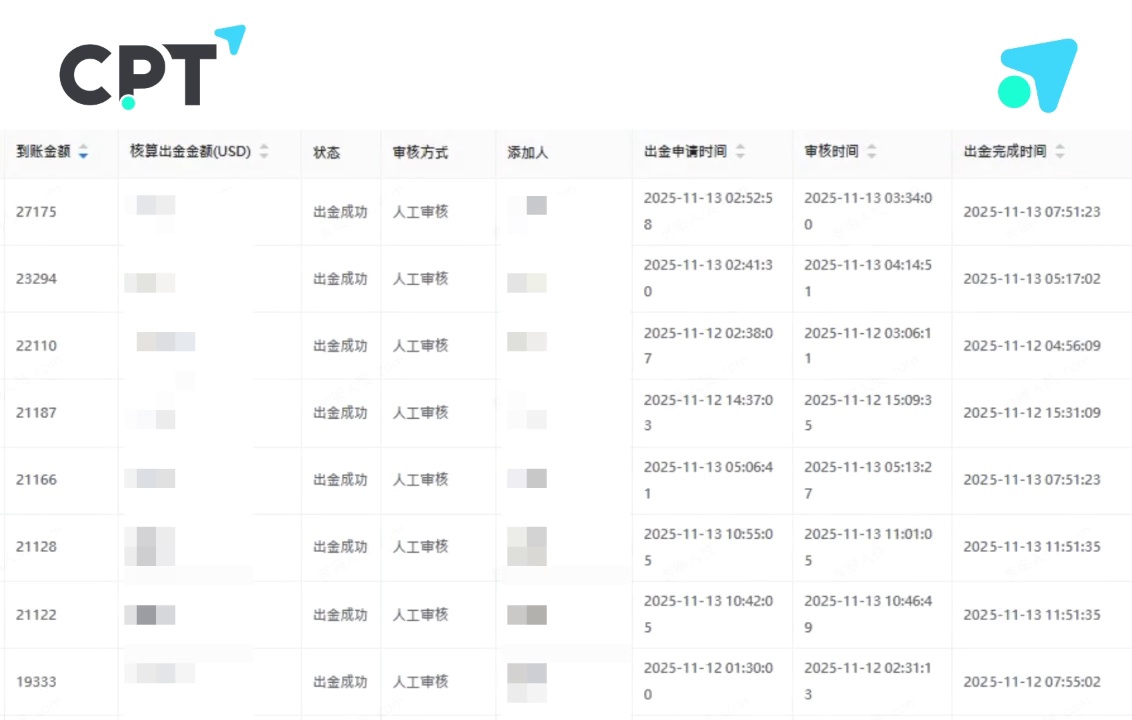Click request time 2025-11-13 05:06:41
Image resolution: width=1132 pixels, height=720 pixels.
pyautogui.click(x=708, y=480)
